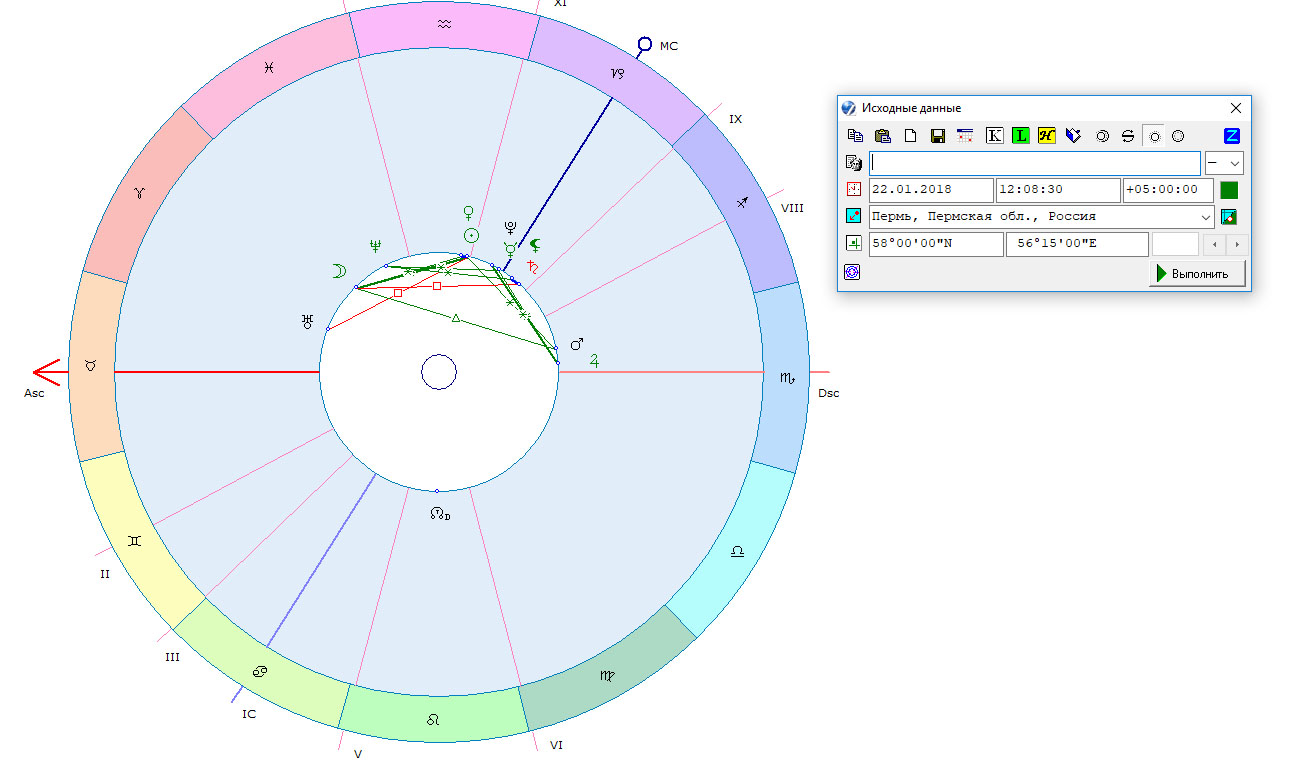
Task: Click the date field 22.01.2018
Action: (931, 190)
